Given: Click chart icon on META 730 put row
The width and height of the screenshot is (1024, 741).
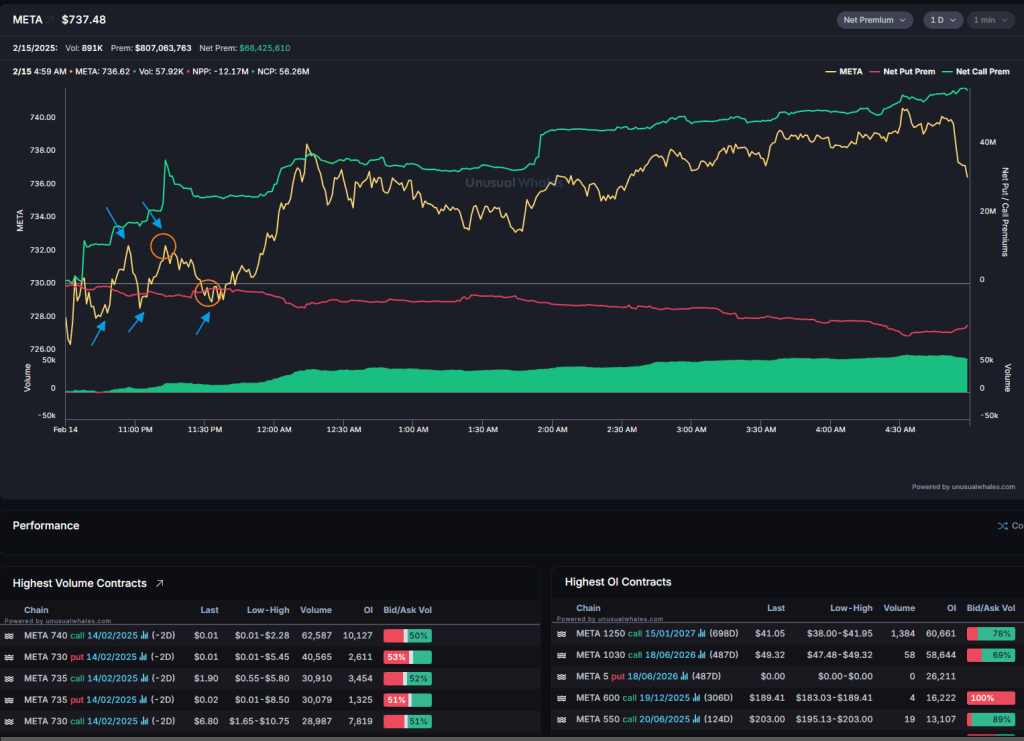Looking at the screenshot, I should pyautogui.click(x=143, y=657).
